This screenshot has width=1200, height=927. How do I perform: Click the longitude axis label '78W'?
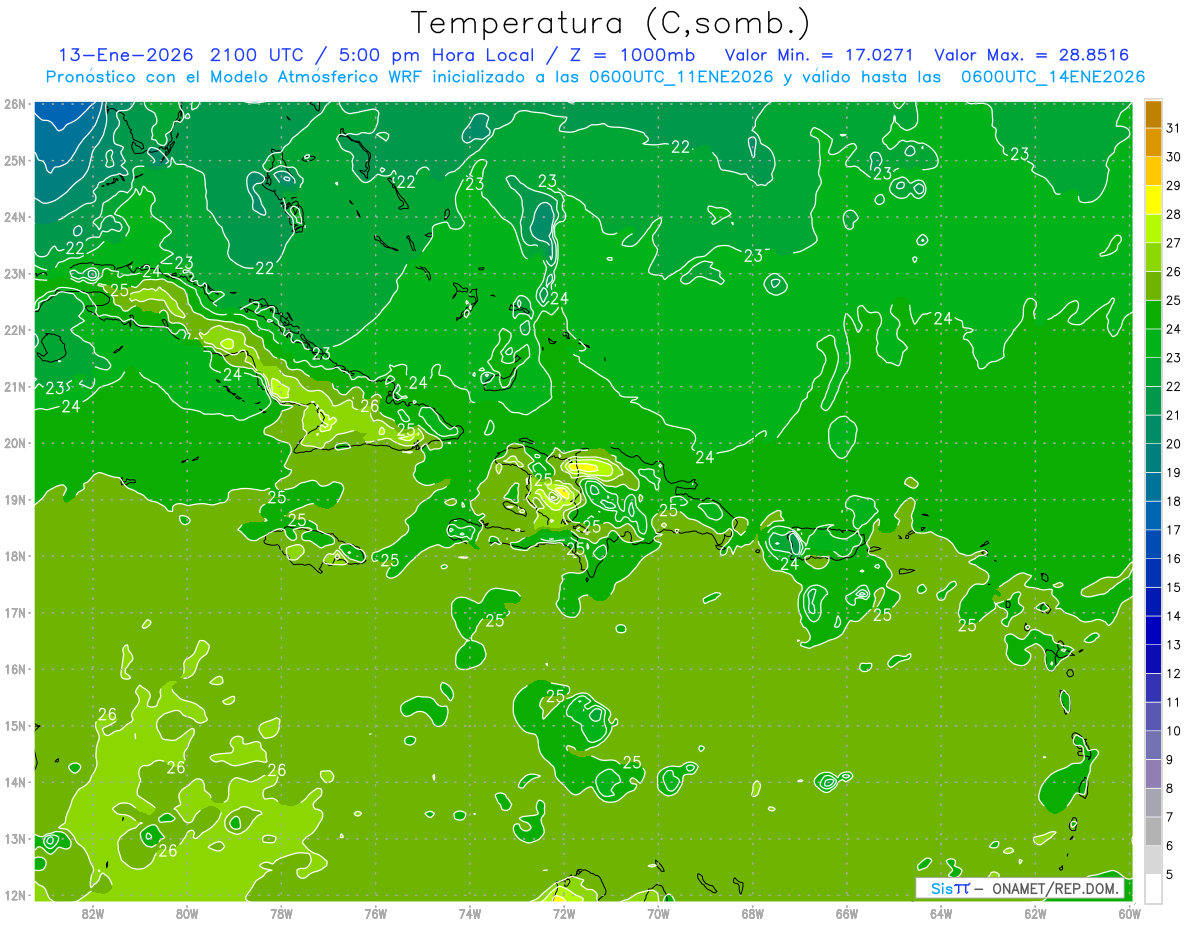[x=281, y=913]
